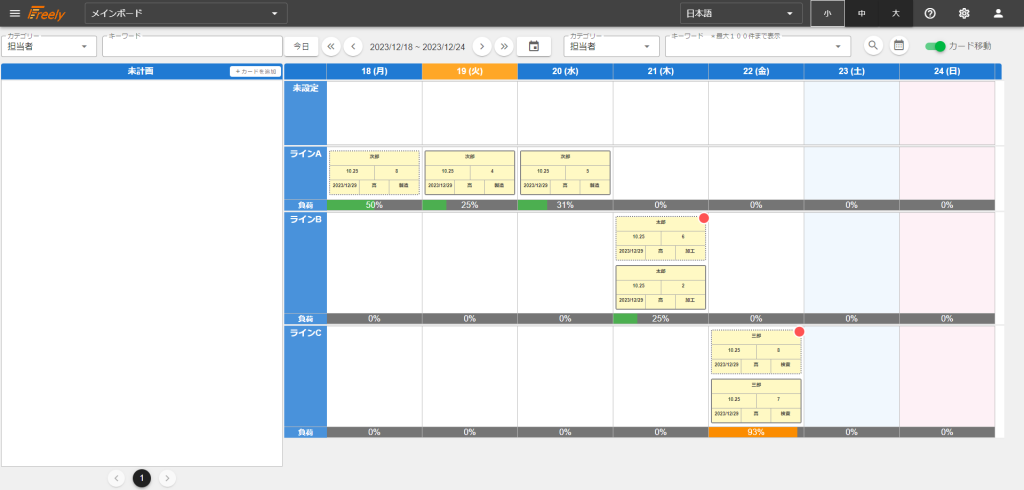The image size is (1024, 490).
Task: Open the left カテゴリー 担当者 dropdown
Action: pyautogui.click(x=48, y=46)
